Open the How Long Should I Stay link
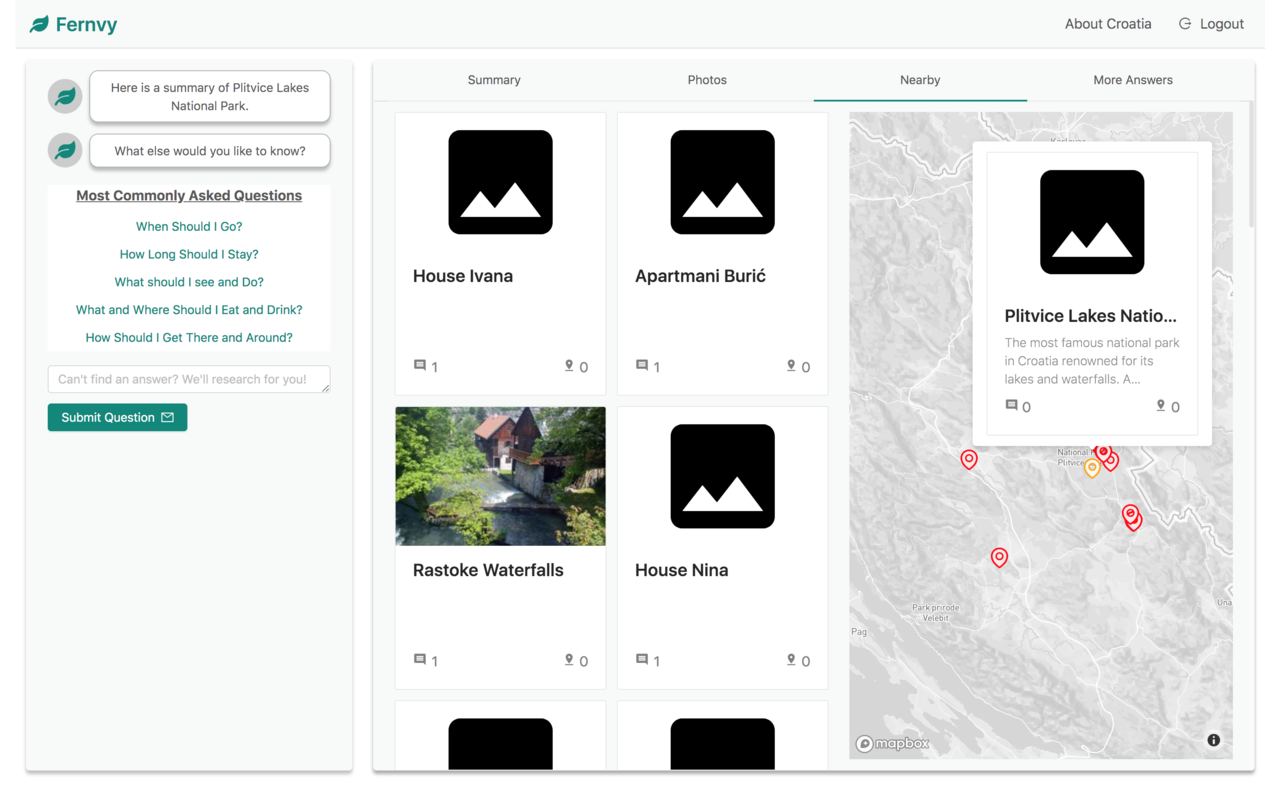Image resolution: width=1265 pixels, height=800 pixels. pos(189,254)
